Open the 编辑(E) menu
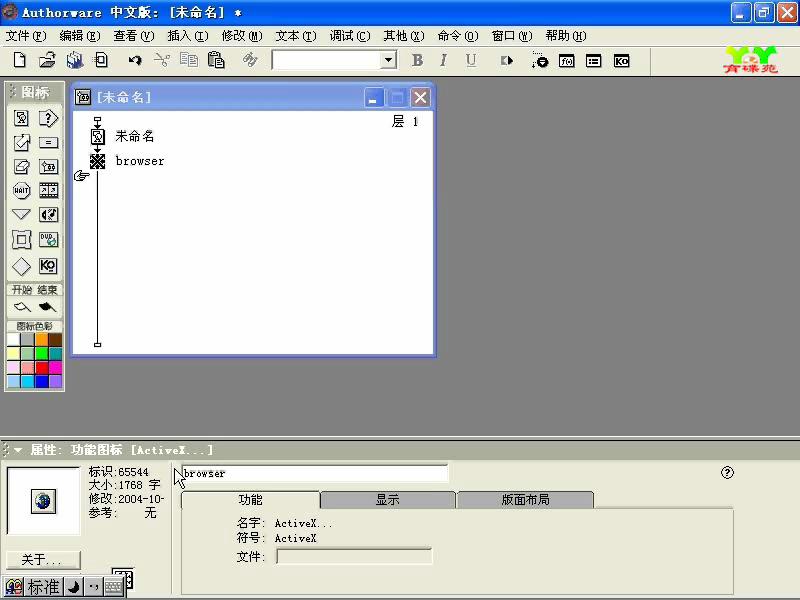 point(80,36)
